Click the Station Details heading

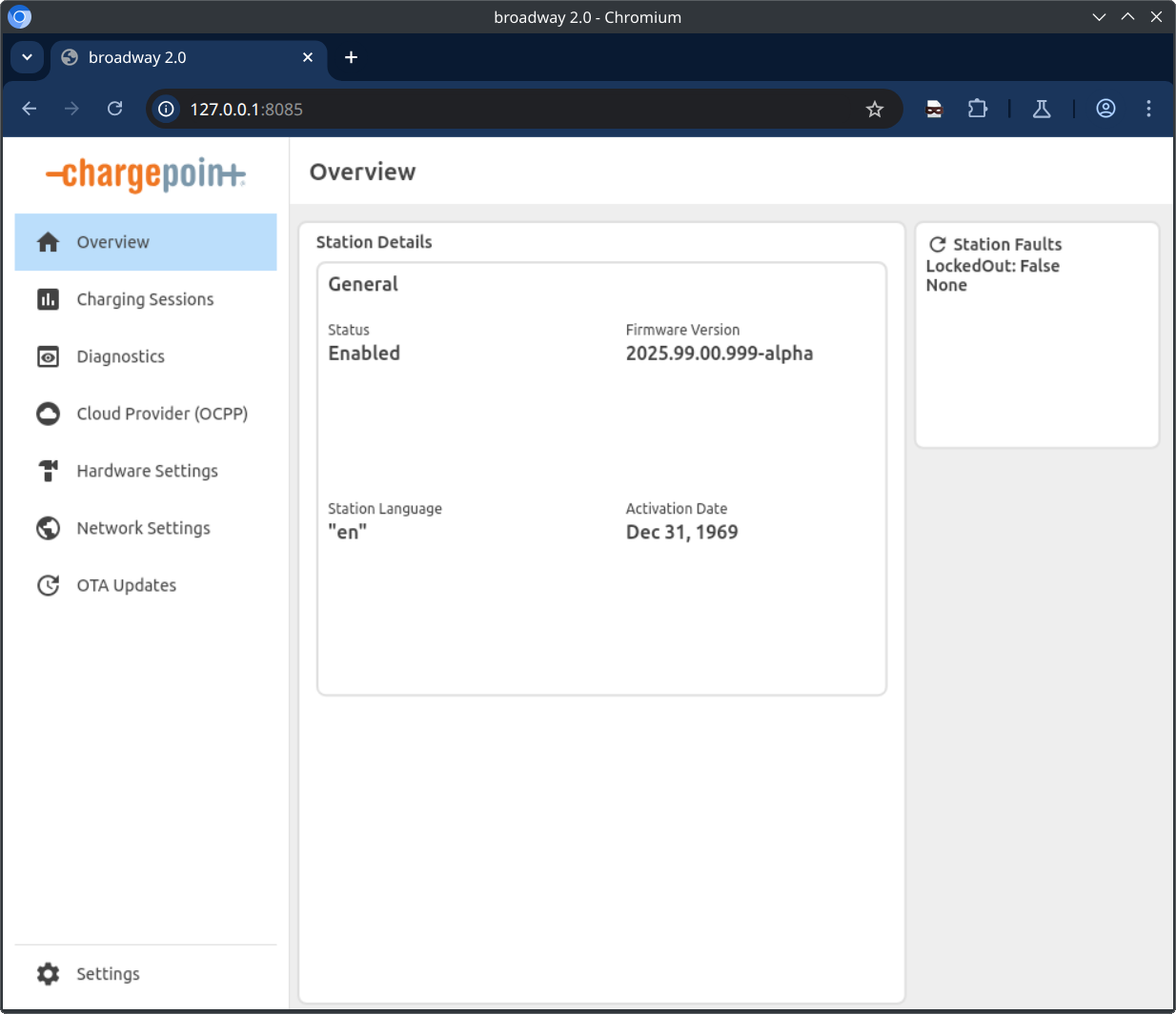point(374,242)
